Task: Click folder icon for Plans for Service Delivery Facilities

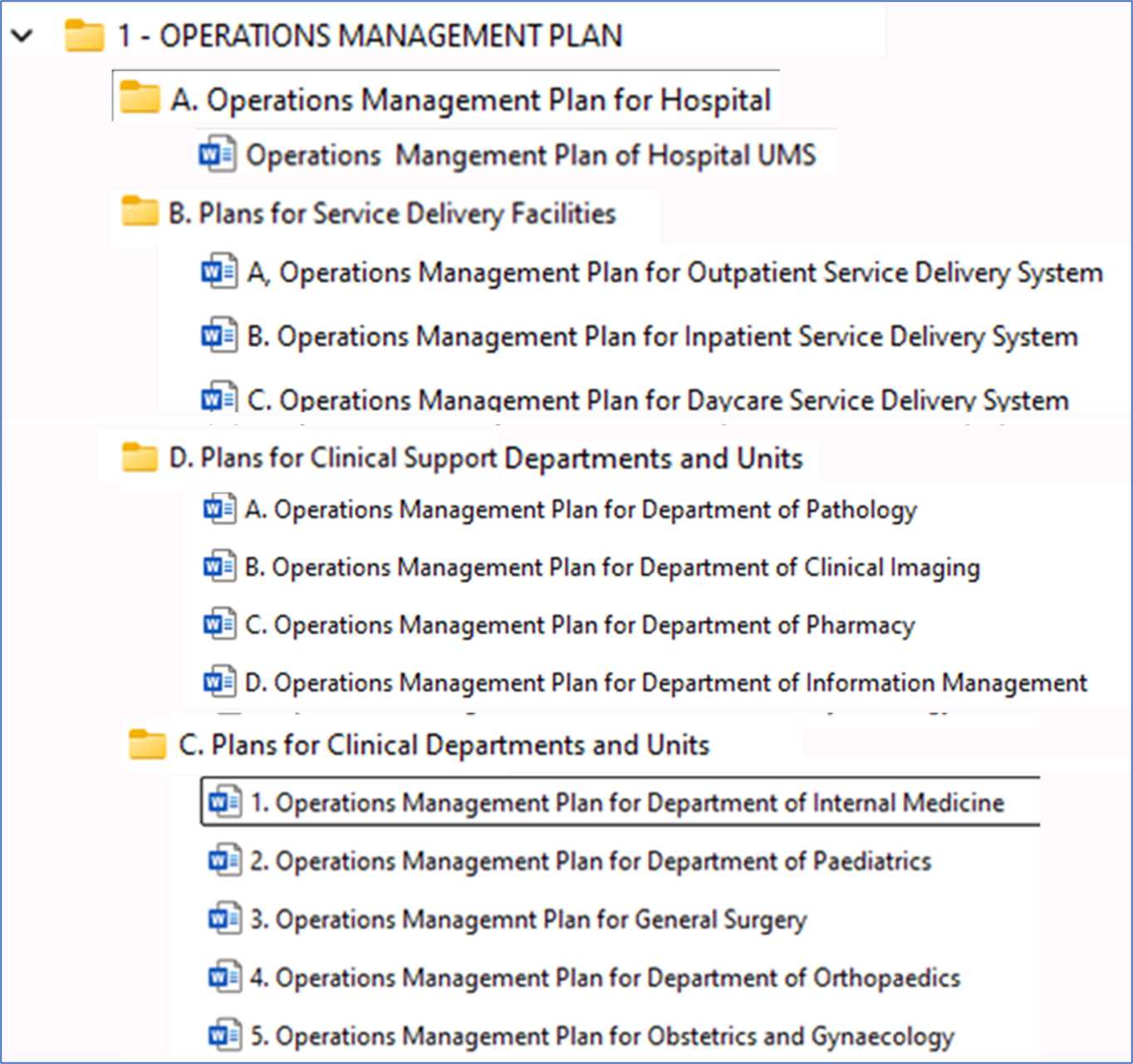Action: point(139,213)
